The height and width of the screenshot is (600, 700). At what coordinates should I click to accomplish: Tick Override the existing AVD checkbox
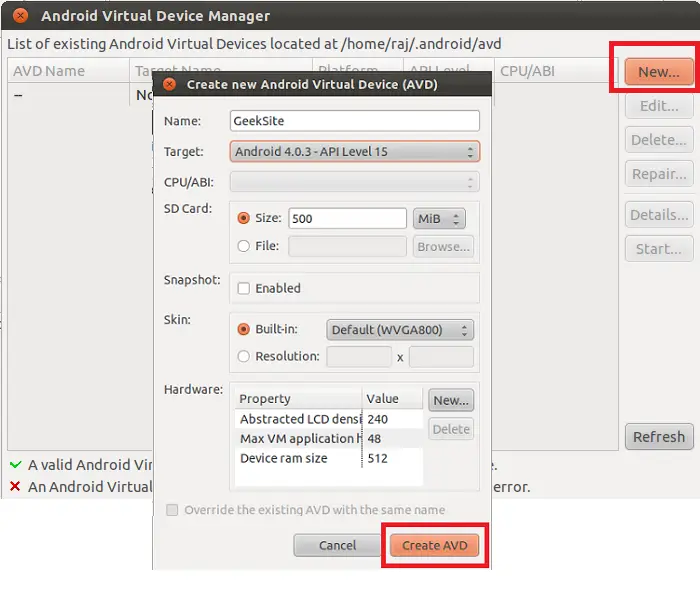click(172, 510)
